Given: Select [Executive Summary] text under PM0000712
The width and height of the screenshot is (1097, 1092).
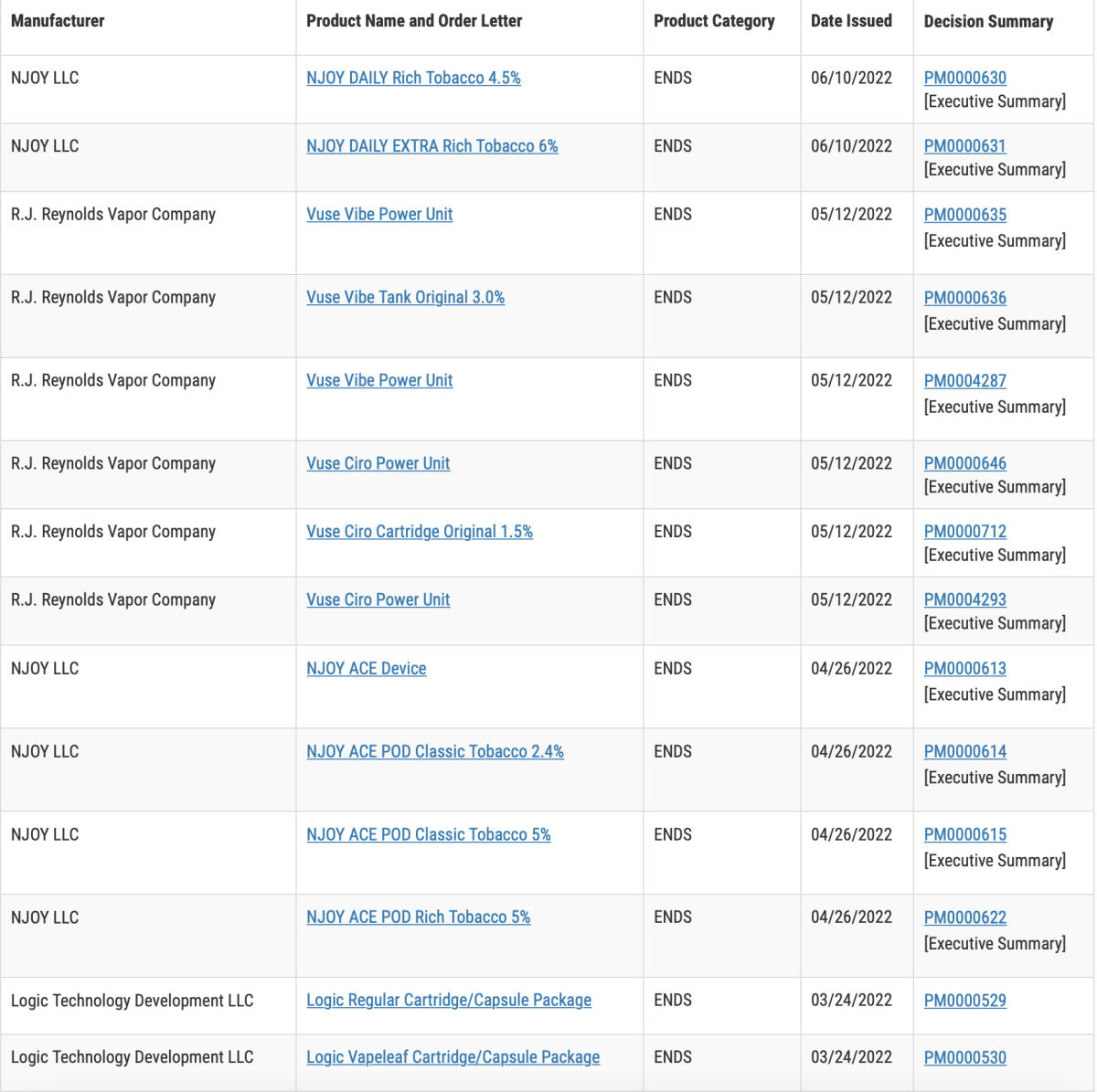Looking at the screenshot, I should click(x=995, y=556).
